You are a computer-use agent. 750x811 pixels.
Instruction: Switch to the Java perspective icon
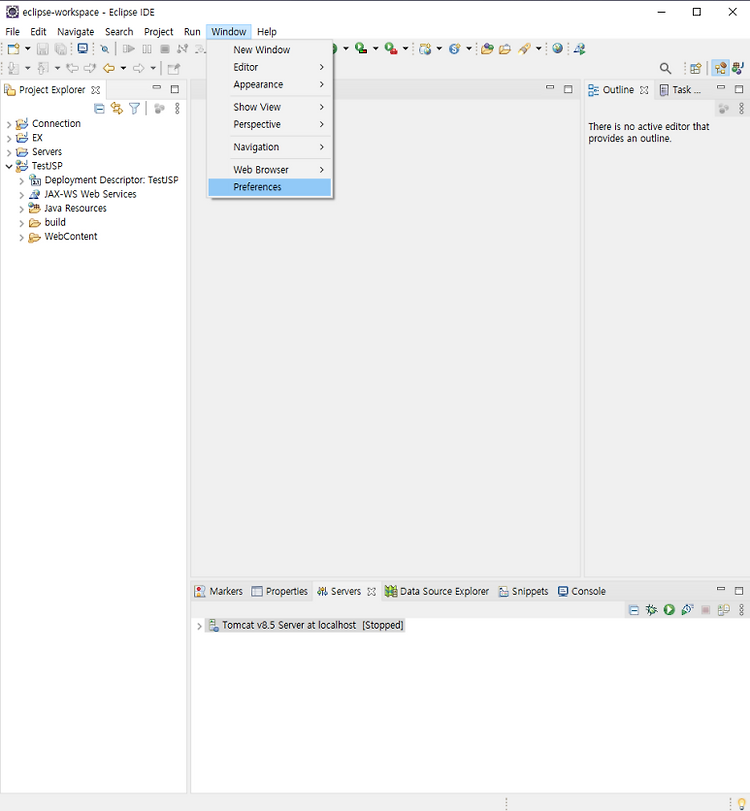point(738,68)
